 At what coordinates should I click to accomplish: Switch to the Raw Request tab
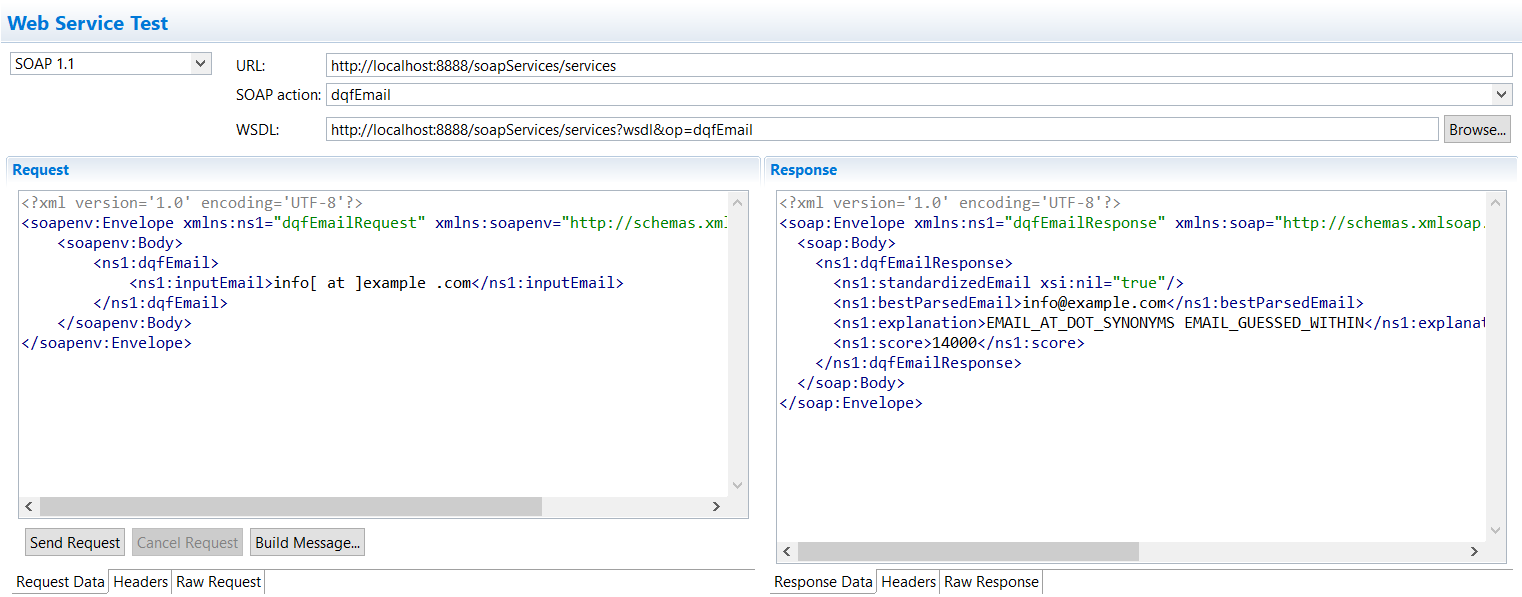[x=218, y=581]
